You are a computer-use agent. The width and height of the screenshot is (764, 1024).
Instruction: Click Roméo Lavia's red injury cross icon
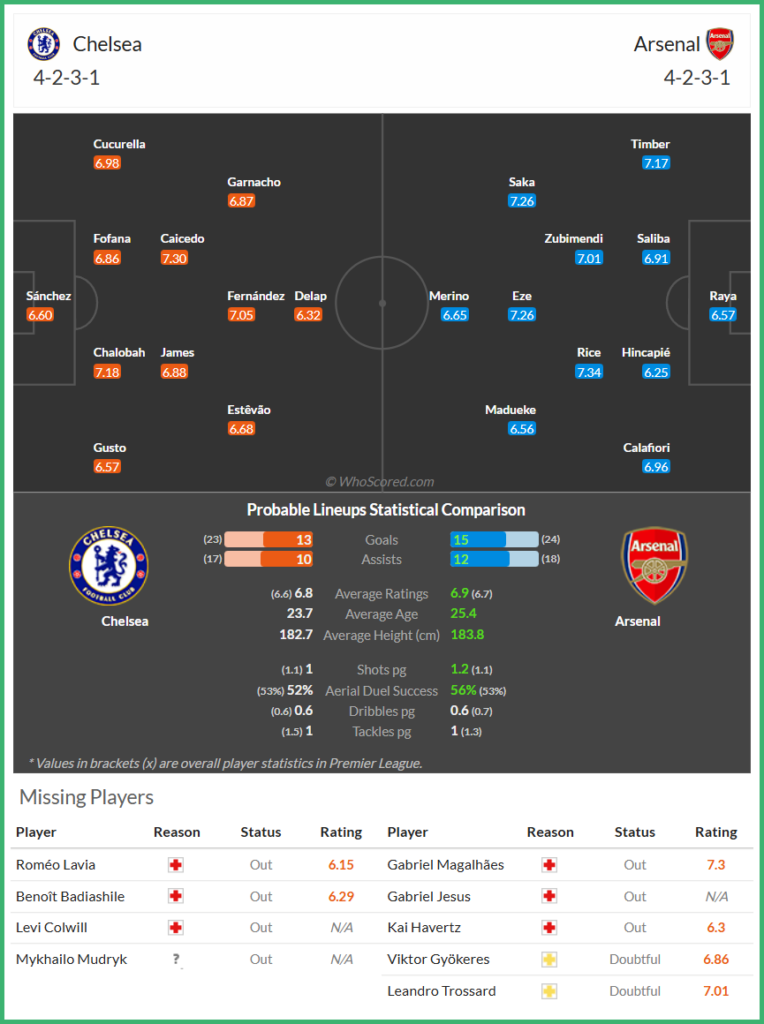[176, 865]
